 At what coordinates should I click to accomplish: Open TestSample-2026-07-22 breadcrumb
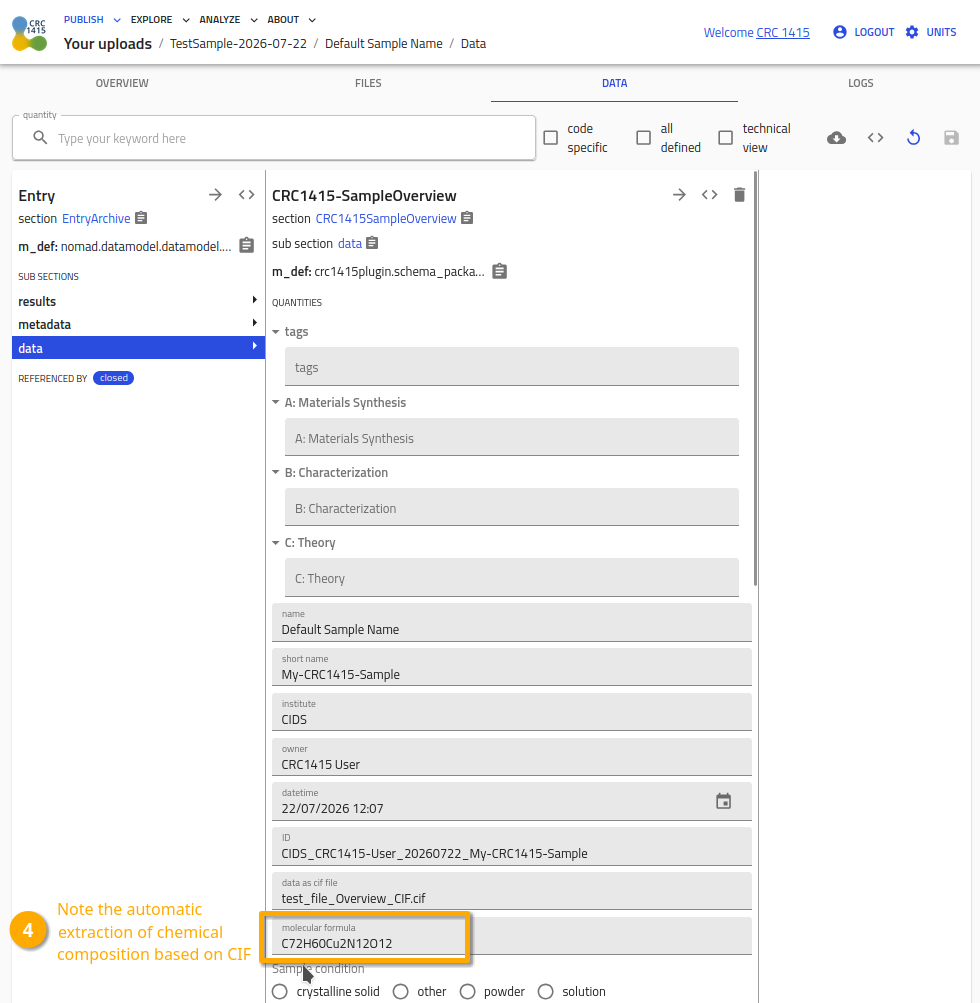(238, 43)
